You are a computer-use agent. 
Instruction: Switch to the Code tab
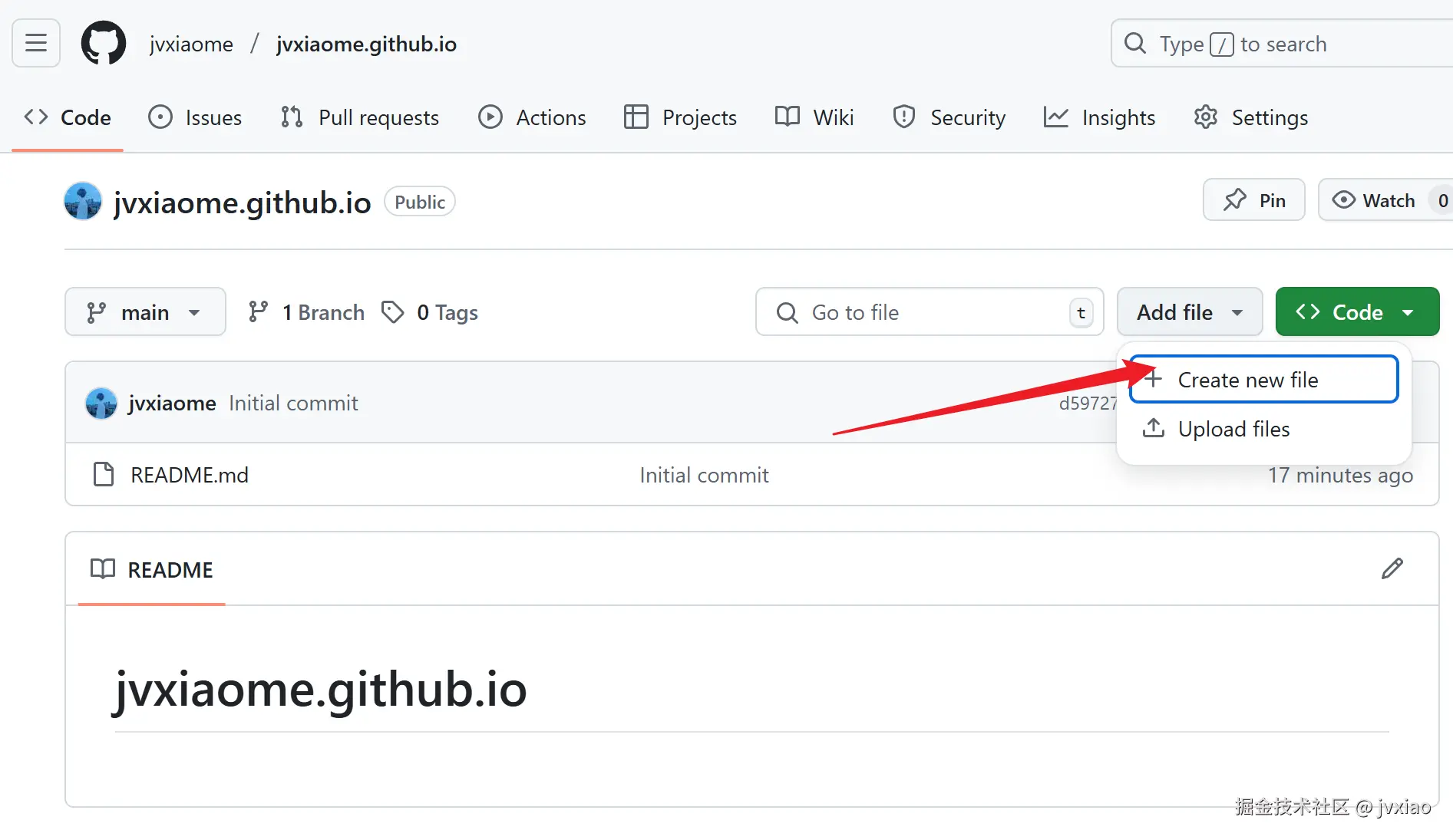coord(68,117)
